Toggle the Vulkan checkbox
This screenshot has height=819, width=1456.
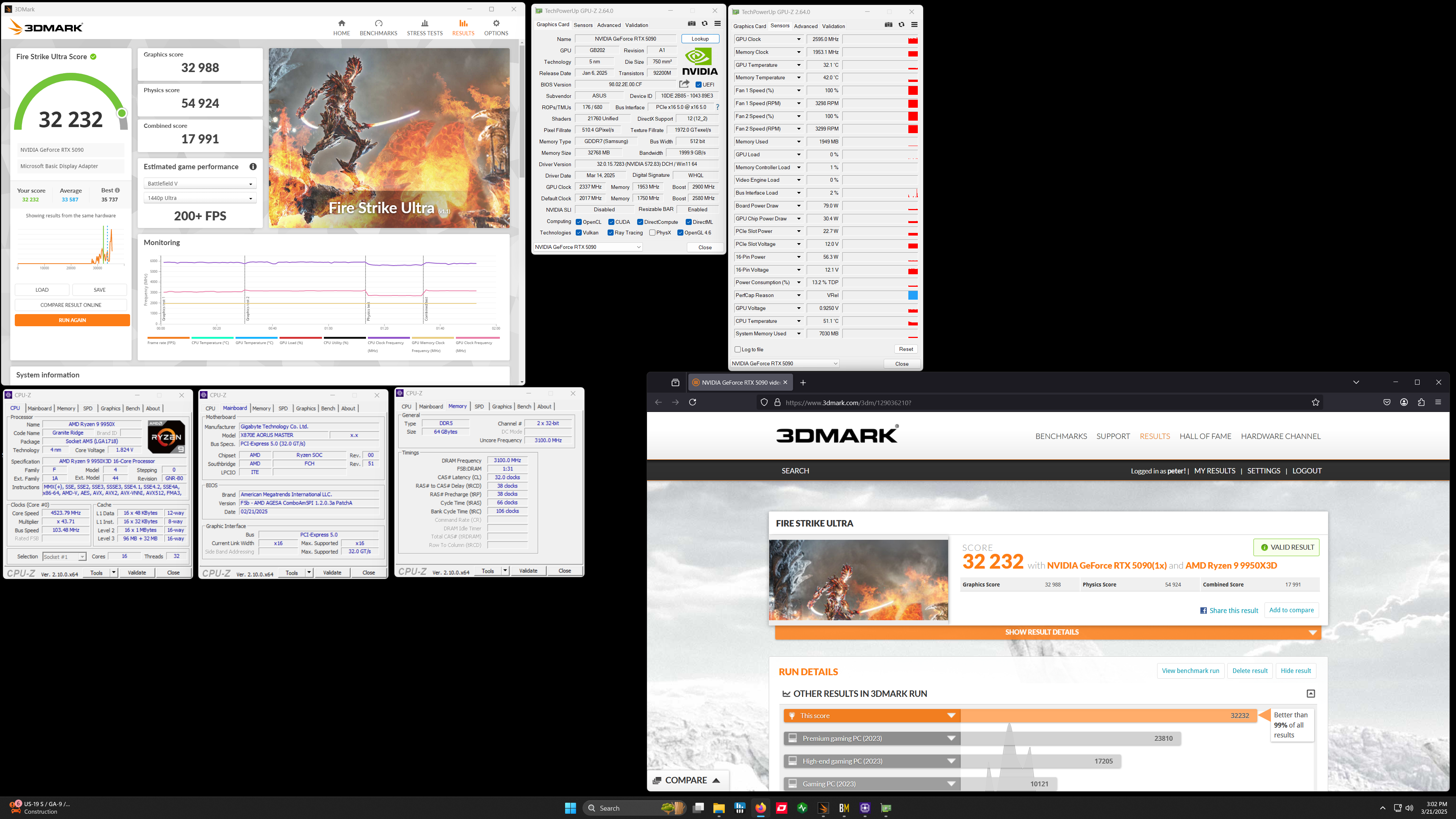[579, 233]
